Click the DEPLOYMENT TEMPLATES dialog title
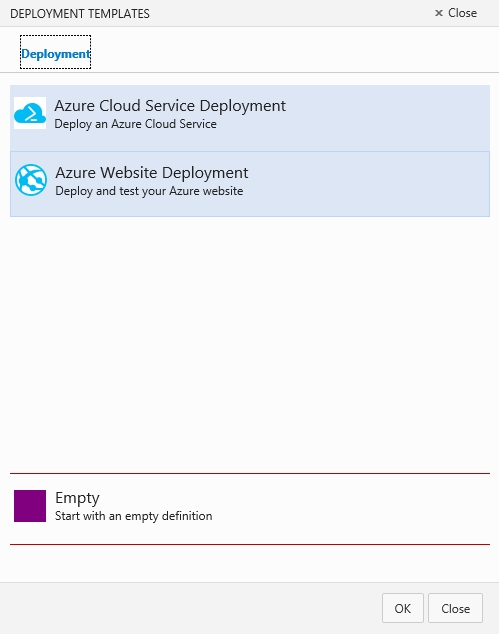 click(80, 14)
